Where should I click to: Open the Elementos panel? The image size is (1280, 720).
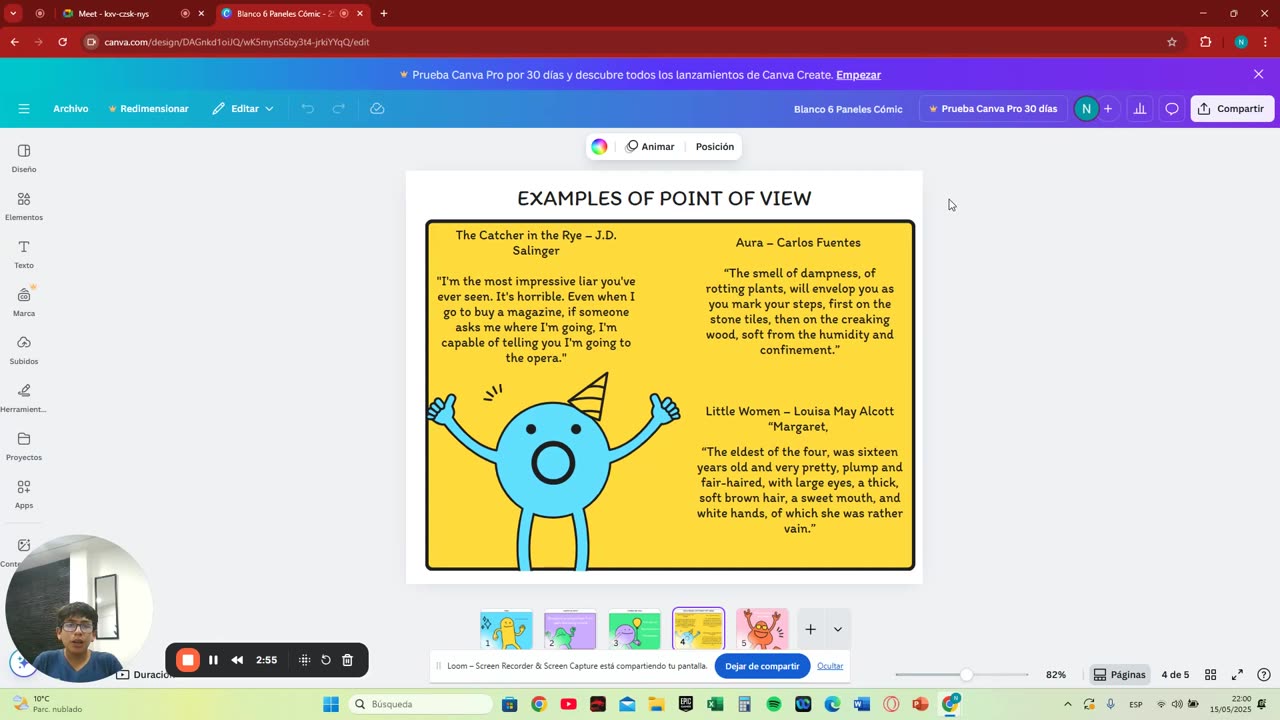(24, 206)
